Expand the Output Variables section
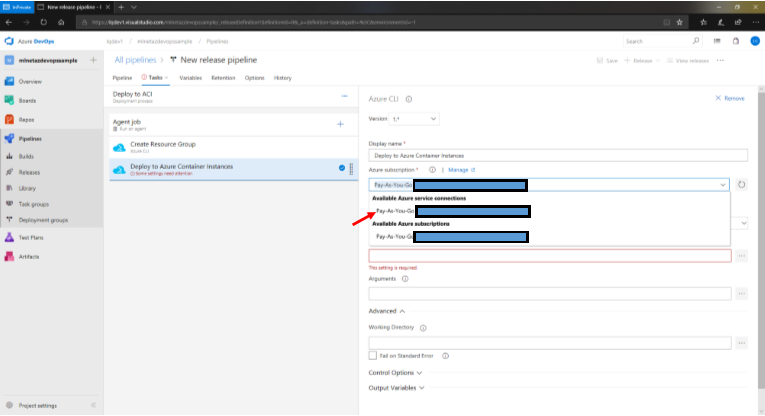 397,387
